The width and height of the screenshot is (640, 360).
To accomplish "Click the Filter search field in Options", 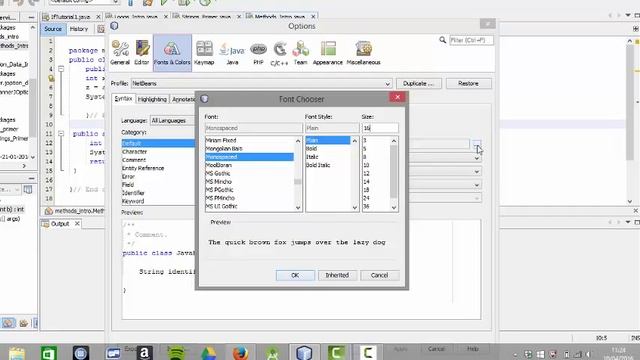I will click(x=471, y=40).
